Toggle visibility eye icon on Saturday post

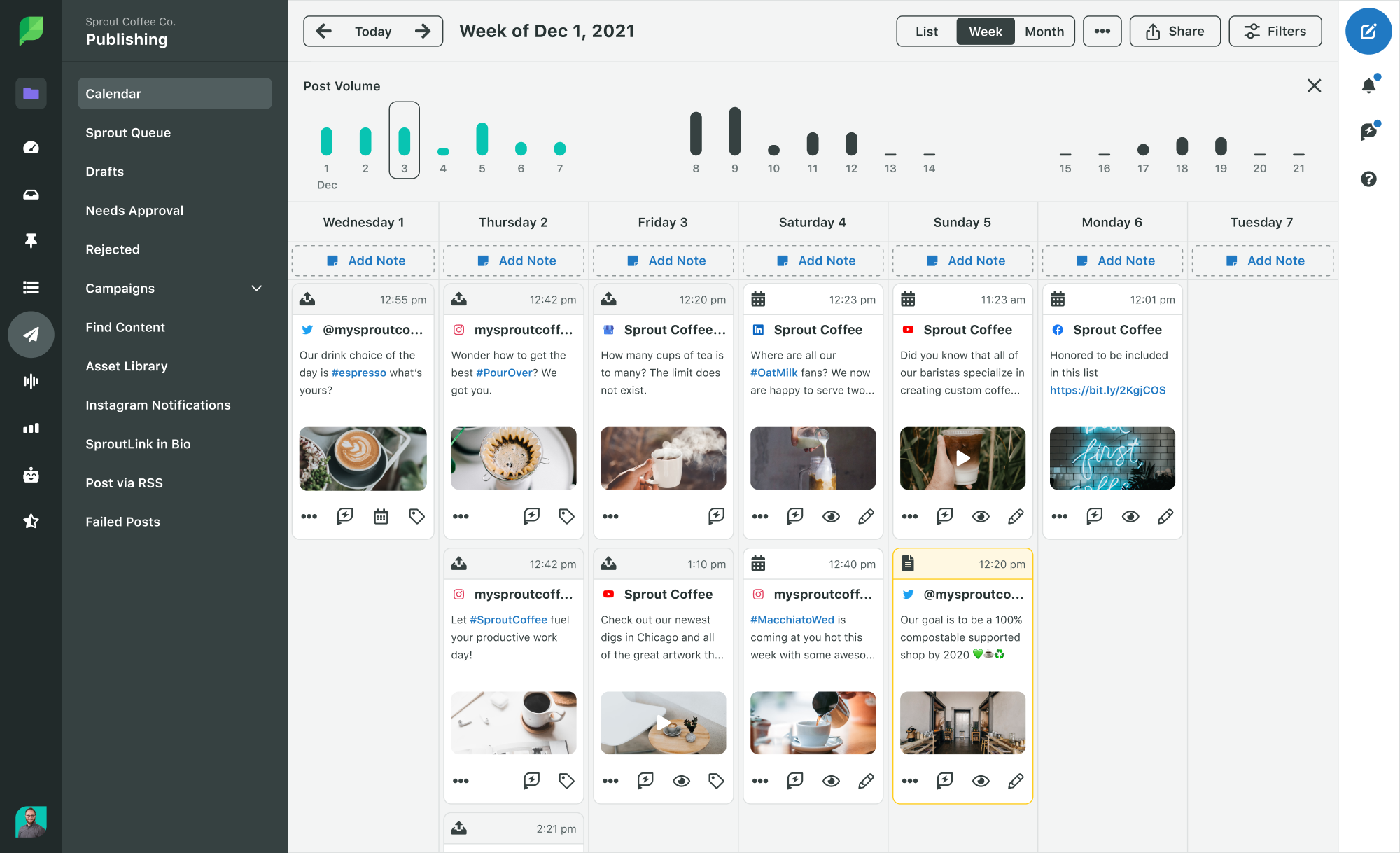831,516
